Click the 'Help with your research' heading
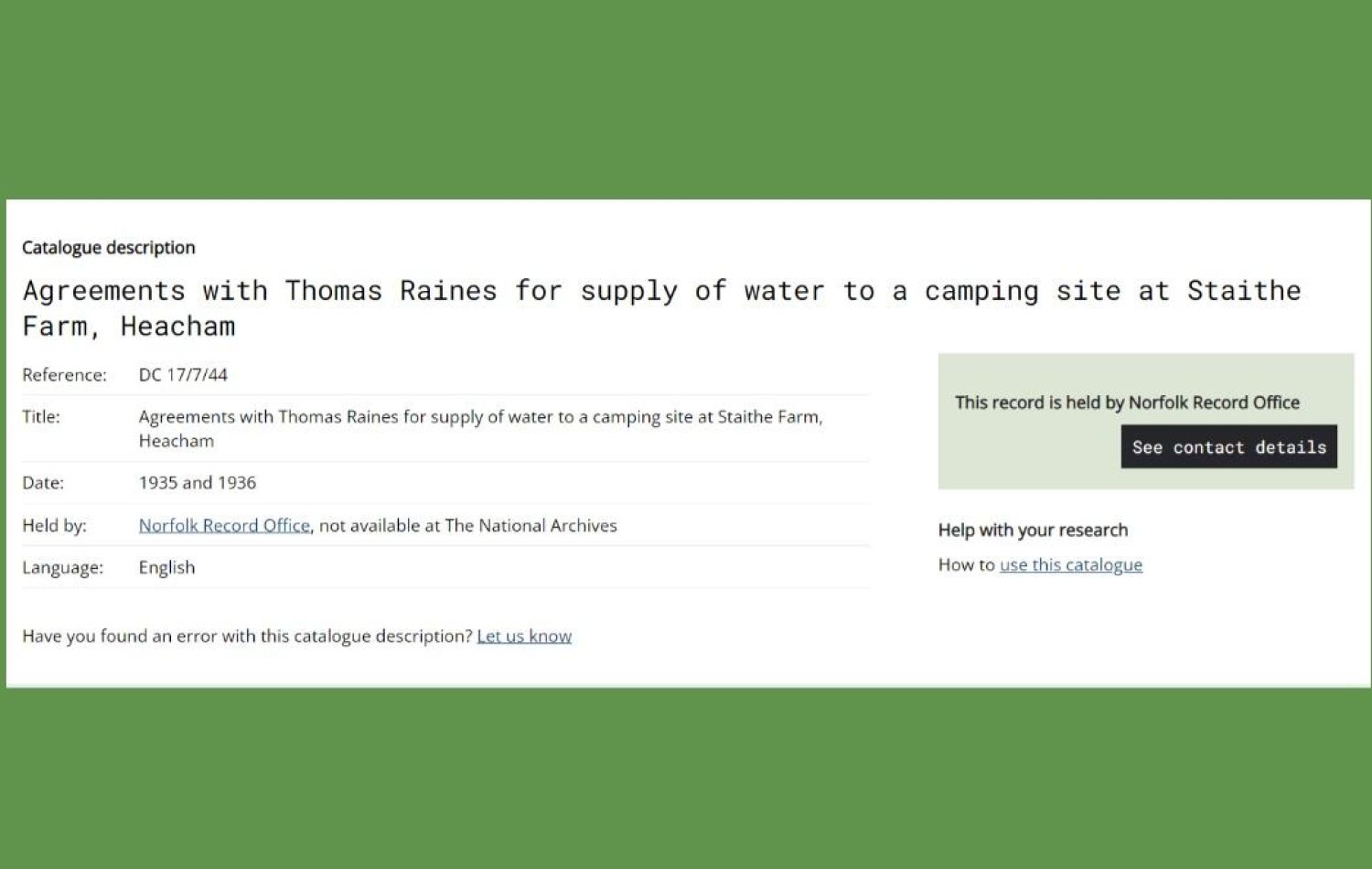This screenshot has width=1372, height=869. (x=1033, y=530)
